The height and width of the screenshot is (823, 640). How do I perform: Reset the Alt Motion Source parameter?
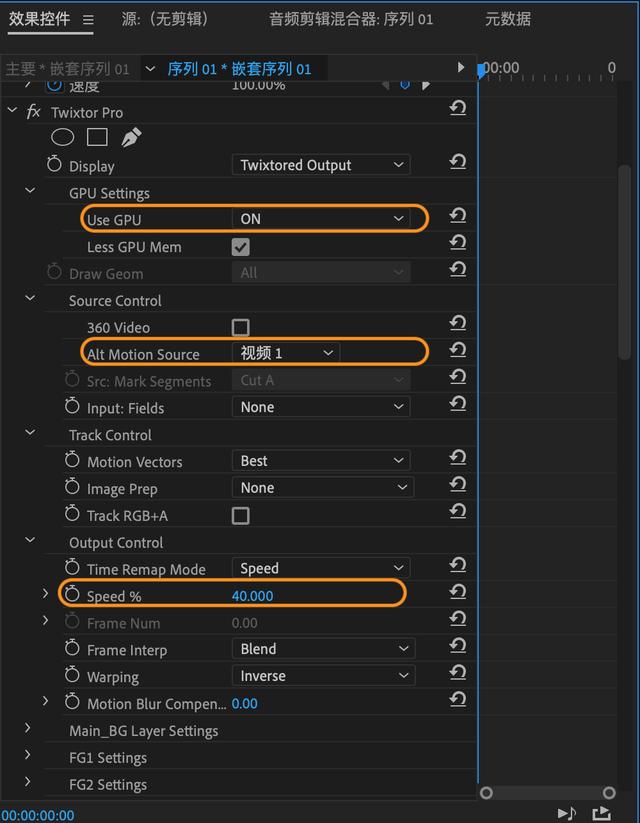point(458,350)
